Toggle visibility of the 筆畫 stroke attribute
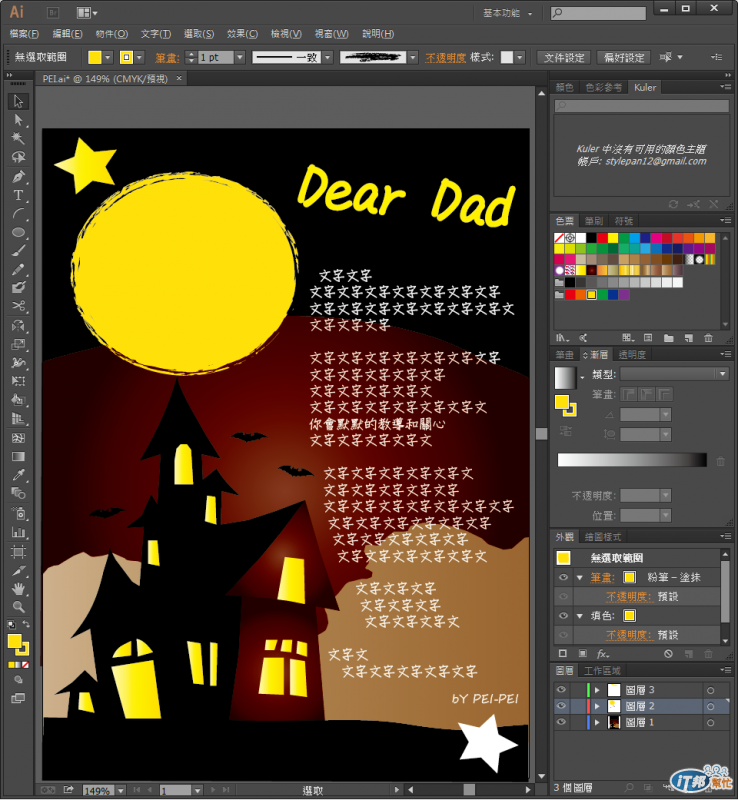The image size is (738, 800). point(563,577)
